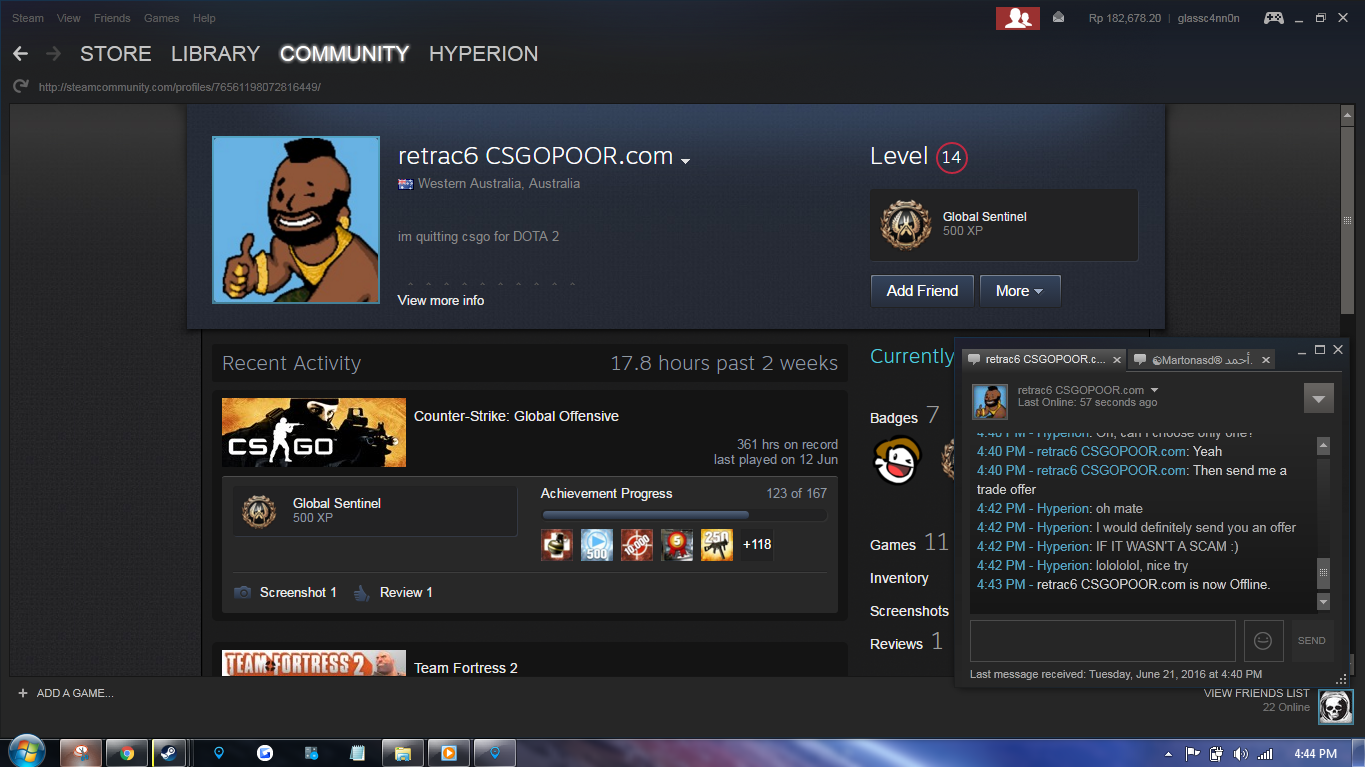Switch to the Martonasd chat tab
The image size is (1365, 767).
pyautogui.click(x=1200, y=360)
